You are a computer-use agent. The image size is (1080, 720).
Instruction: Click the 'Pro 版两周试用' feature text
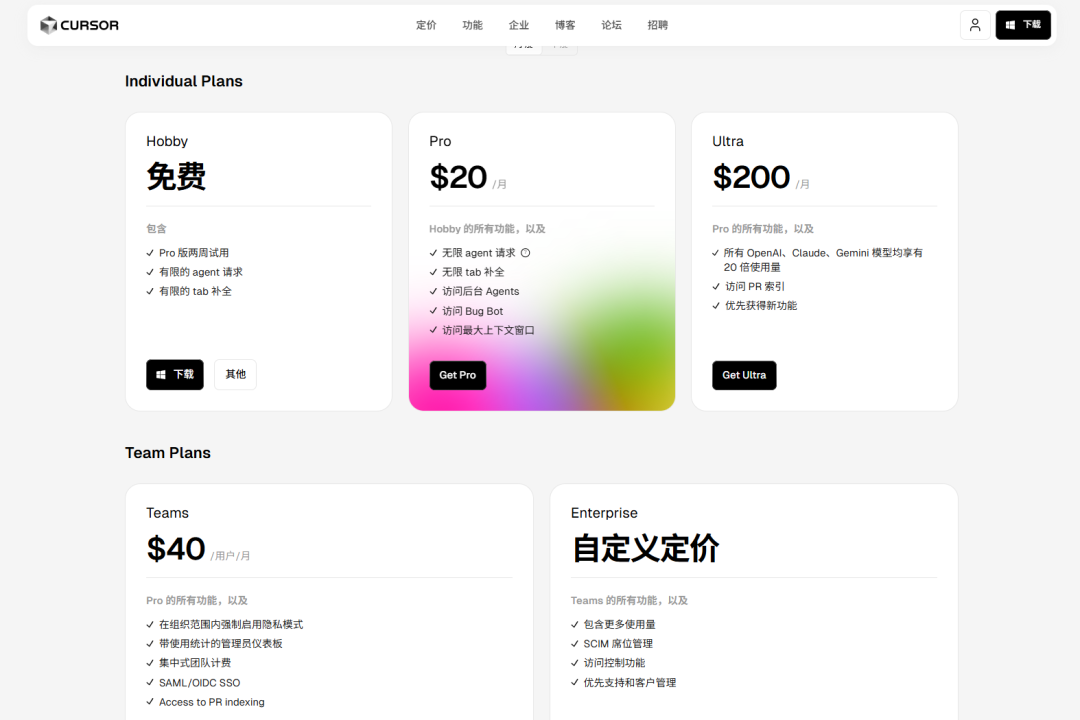[194, 253]
